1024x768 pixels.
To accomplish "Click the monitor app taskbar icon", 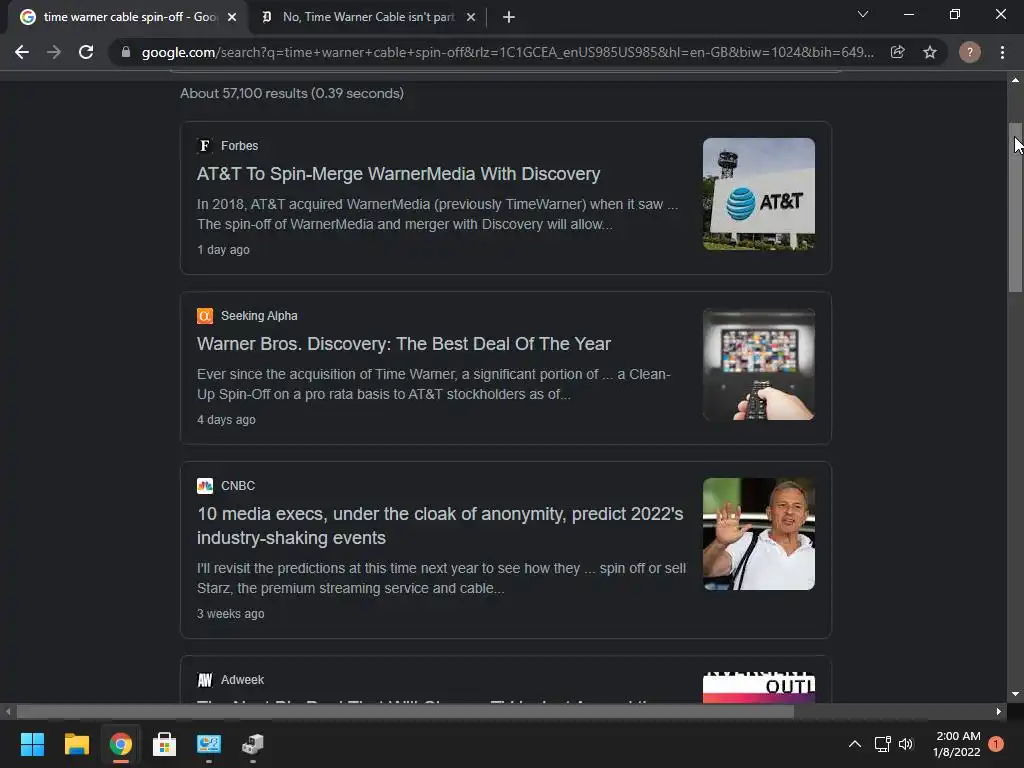I will click(209, 744).
